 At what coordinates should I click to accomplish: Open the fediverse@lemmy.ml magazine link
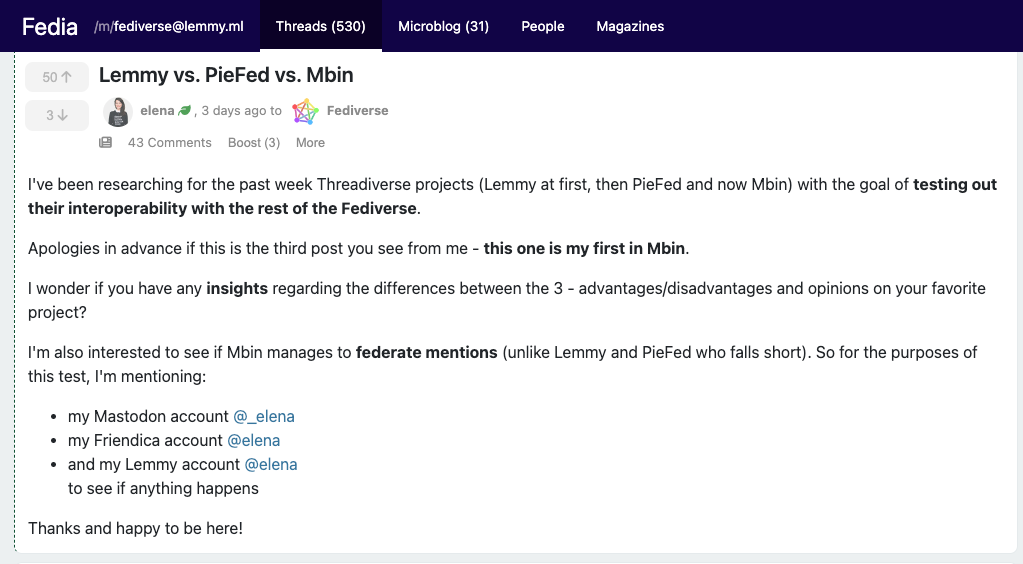pos(169,26)
